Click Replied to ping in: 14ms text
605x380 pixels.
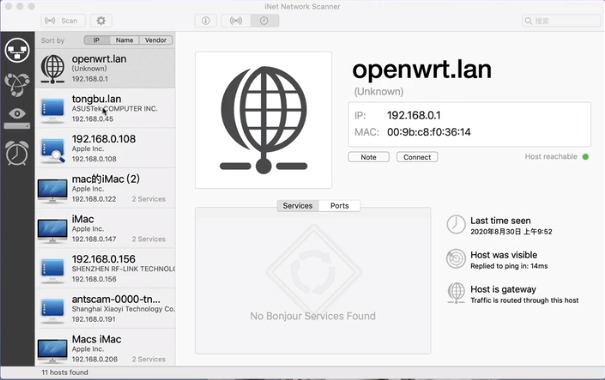pyautogui.click(x=509, y=266)
